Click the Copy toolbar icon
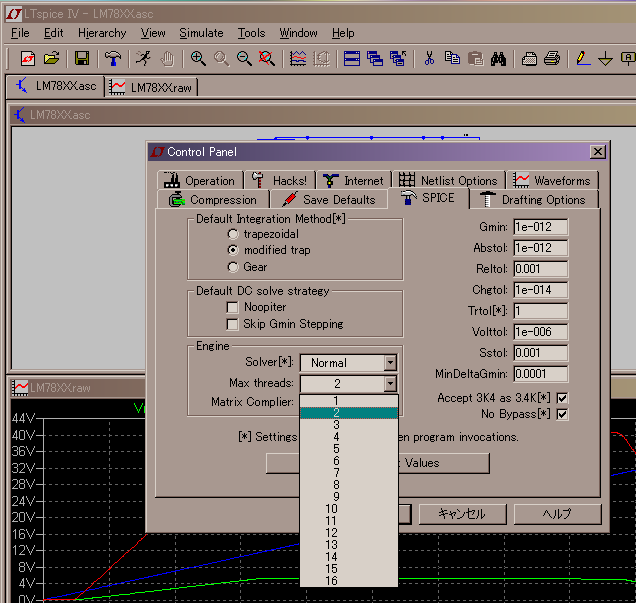This screenshot has width=636, height=603. coord(452,59)
